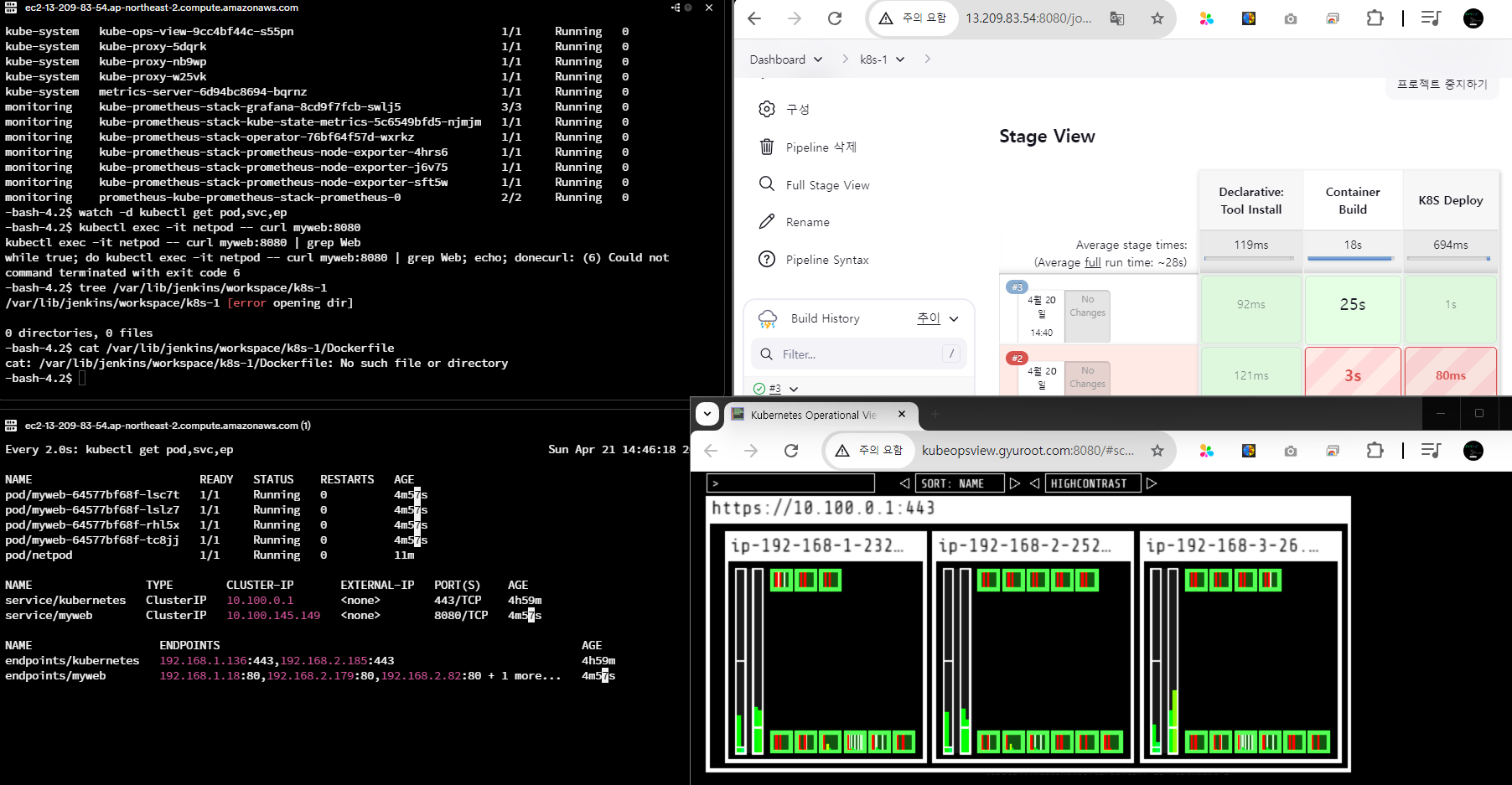Reload the Kube Ops View page

click(791, 451)
